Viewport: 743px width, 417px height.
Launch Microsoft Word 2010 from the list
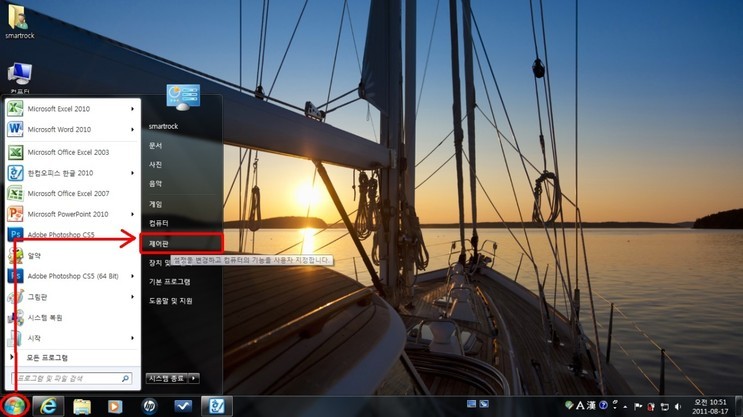point(58,129)
